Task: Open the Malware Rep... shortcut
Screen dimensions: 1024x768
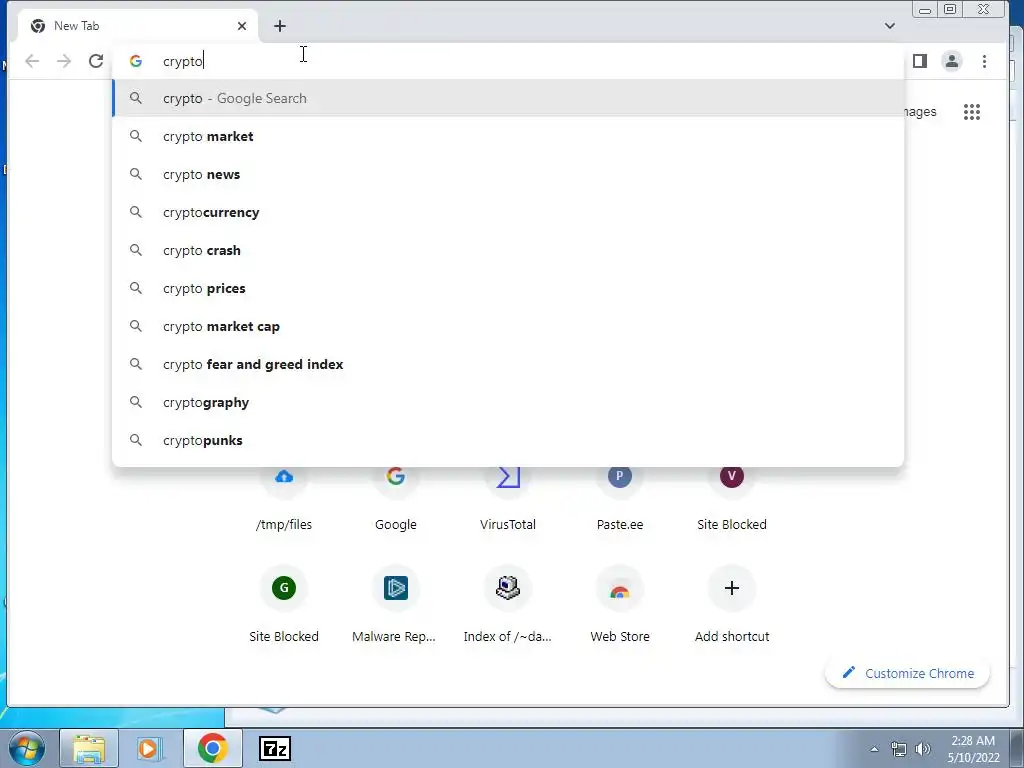Action: click(x=396, y=604)
